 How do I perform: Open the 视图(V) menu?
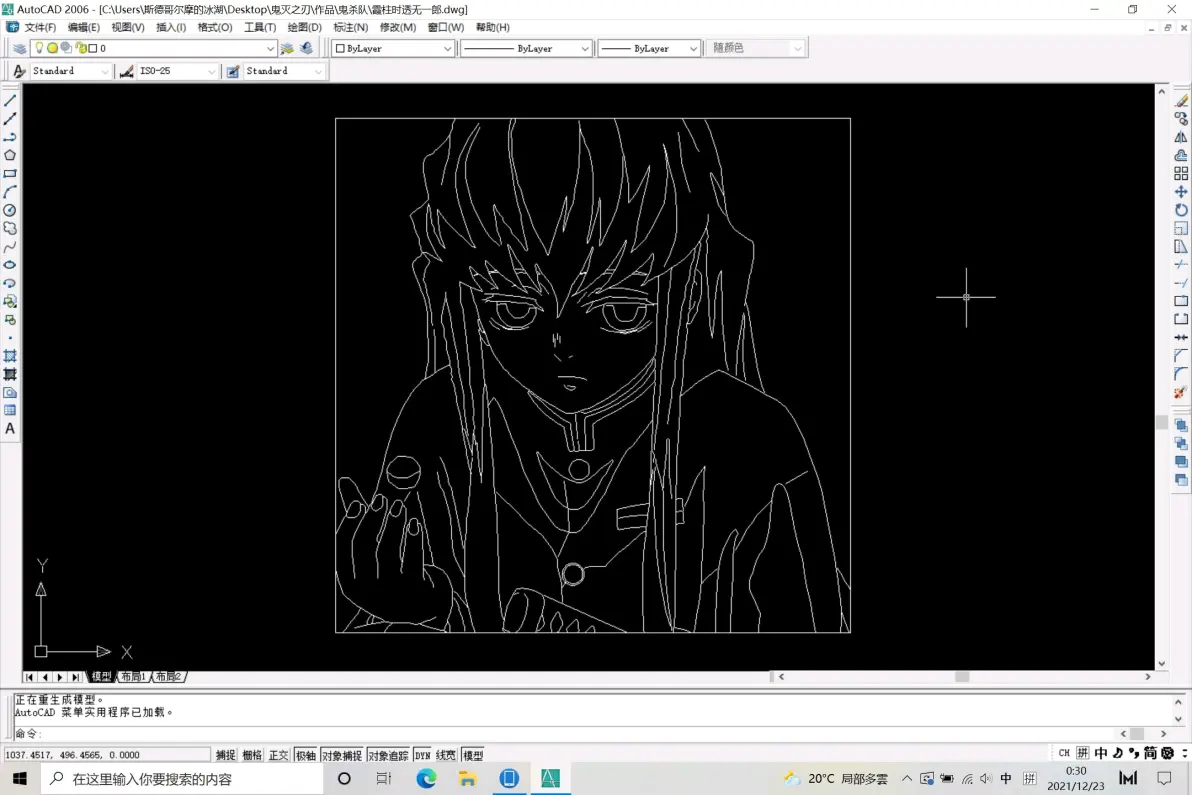128,27
